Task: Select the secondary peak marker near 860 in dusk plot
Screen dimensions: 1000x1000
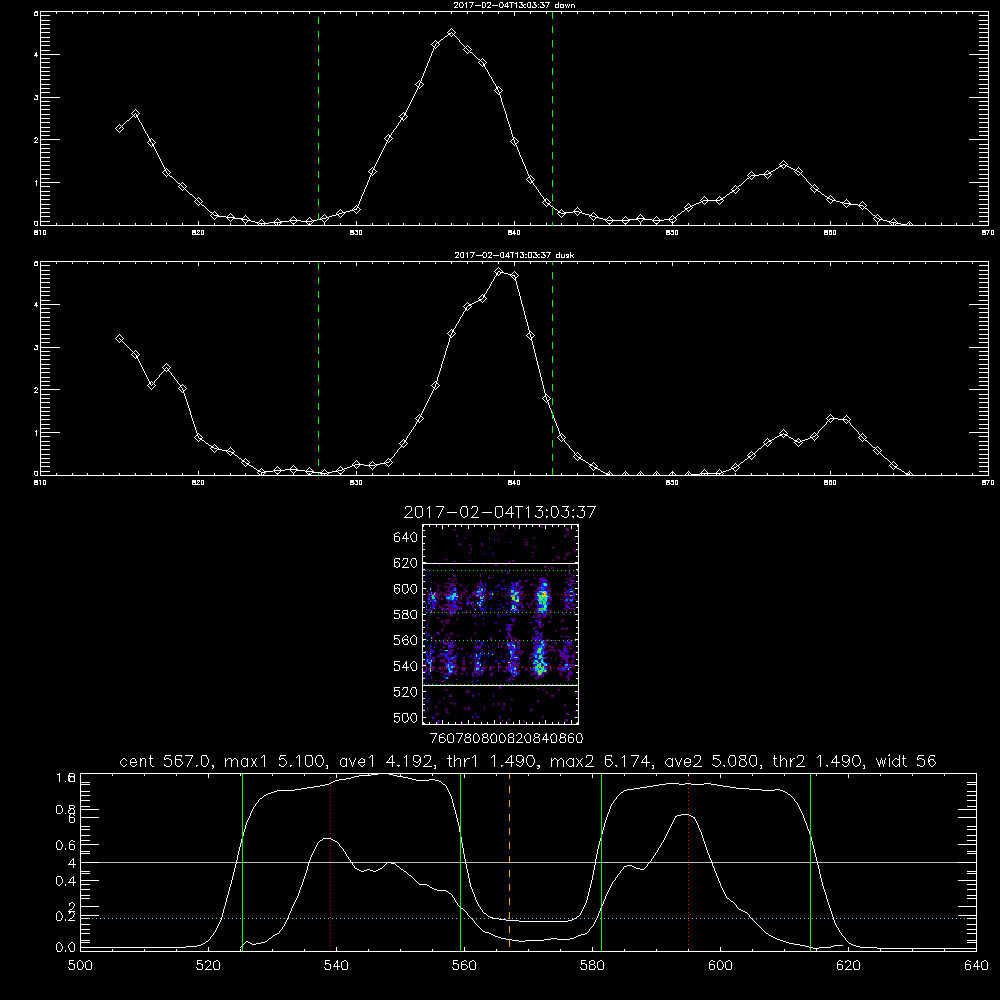Action: 830,418
